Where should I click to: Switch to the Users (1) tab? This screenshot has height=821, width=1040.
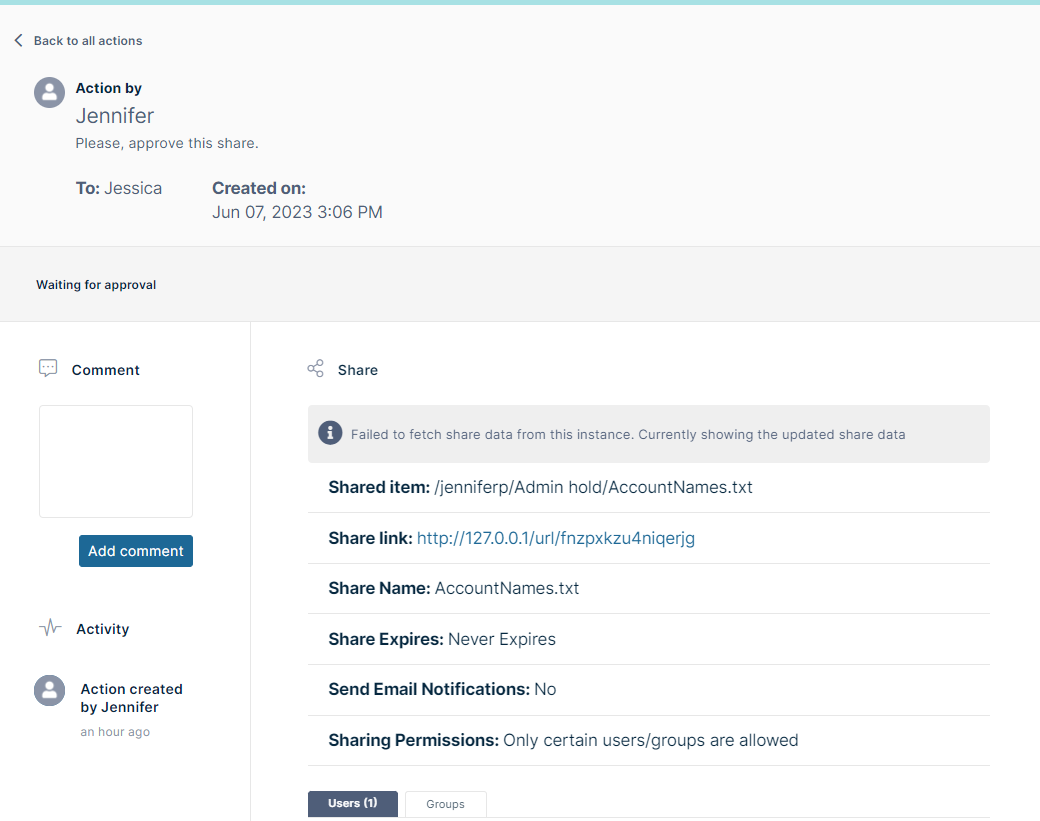(353, 804)
